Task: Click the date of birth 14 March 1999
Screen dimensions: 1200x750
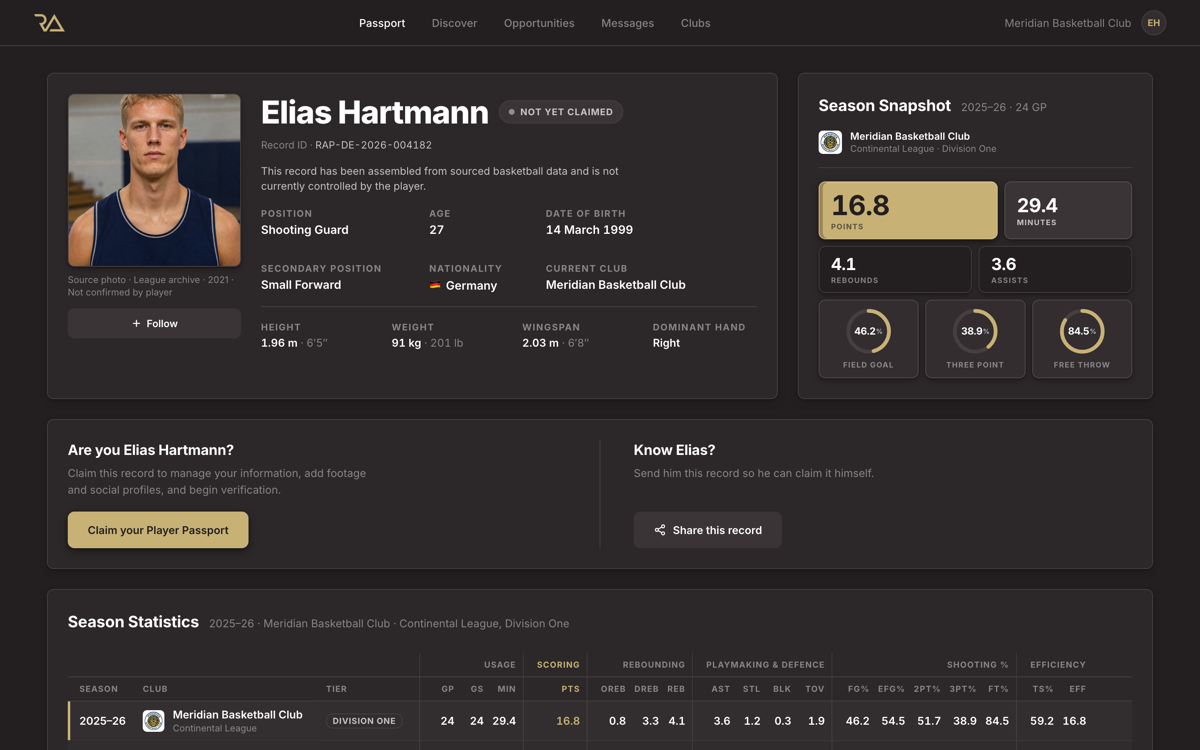Action: (x=589, y=230)
